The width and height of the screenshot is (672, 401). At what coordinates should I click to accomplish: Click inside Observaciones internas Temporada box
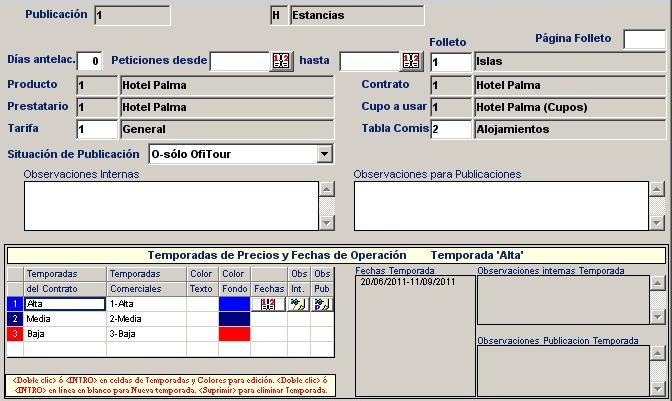563,300
